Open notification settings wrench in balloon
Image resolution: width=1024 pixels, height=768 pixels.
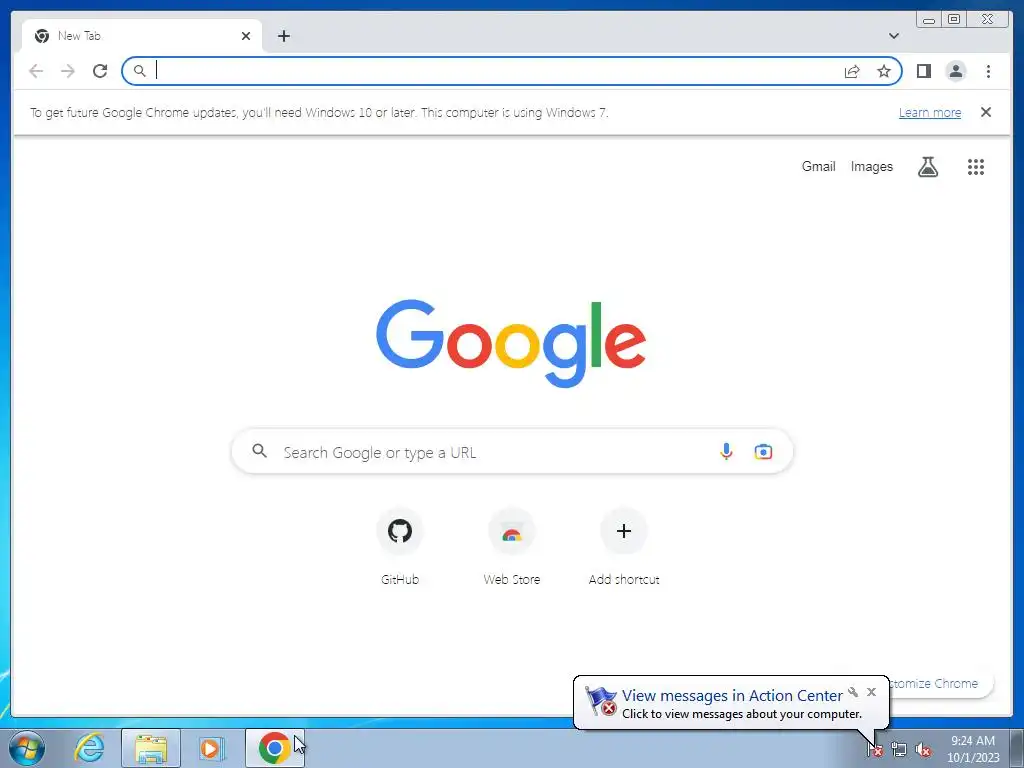pyautogui.click(x=853, y=692)
